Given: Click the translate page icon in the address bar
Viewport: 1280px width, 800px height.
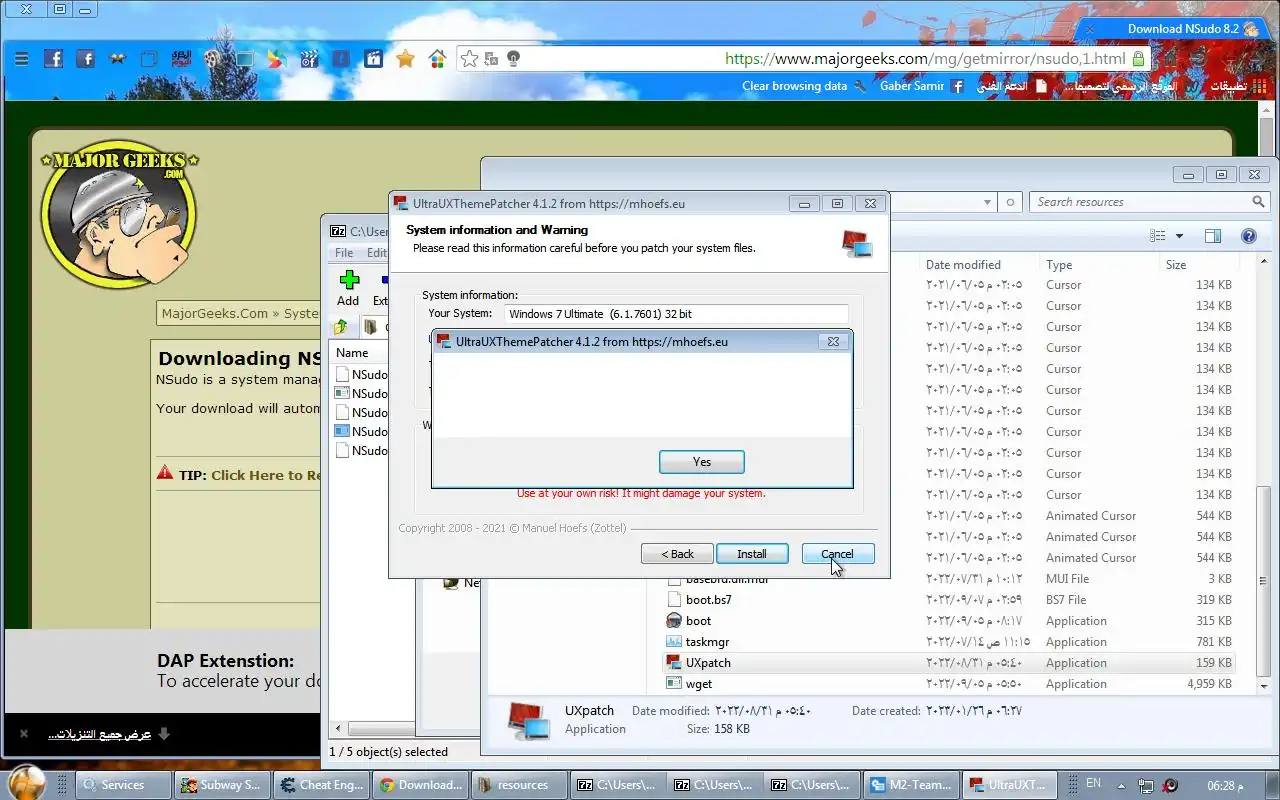Looking at the screenshot, I should tap(491, 59).
